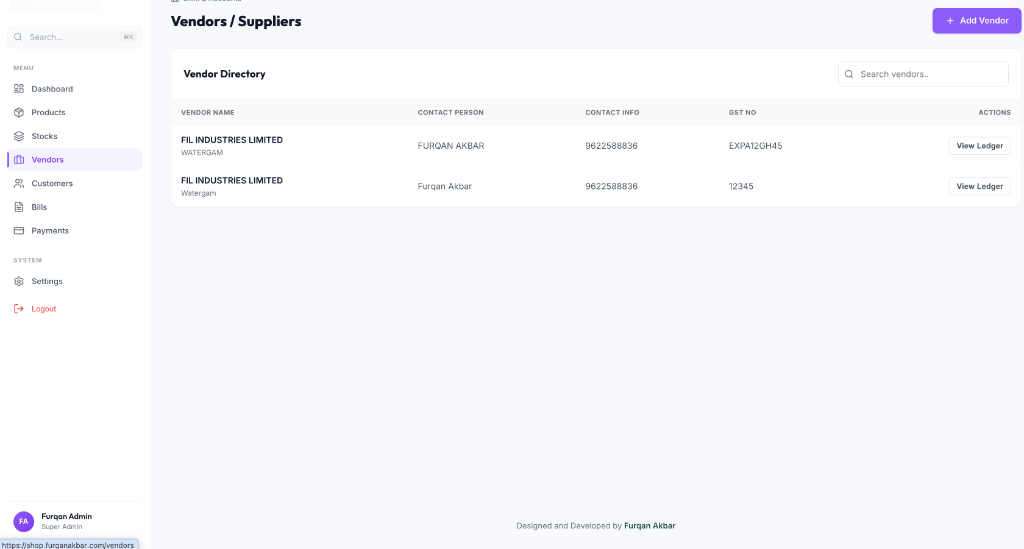Click the CONTACT INFO column header

tap(612, 112)
